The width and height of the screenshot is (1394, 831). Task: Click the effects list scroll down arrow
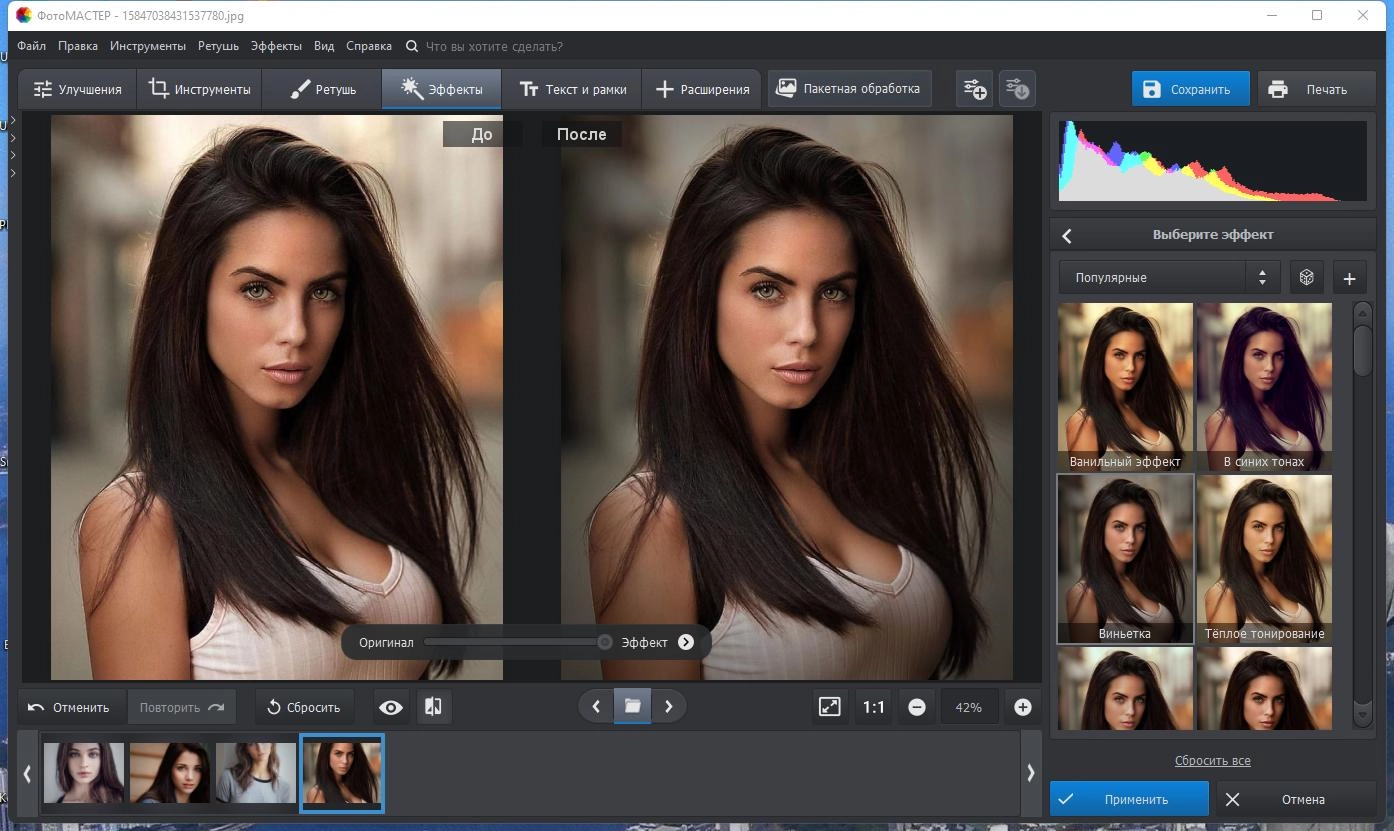pyautogui.click(x=1363, y=714)
